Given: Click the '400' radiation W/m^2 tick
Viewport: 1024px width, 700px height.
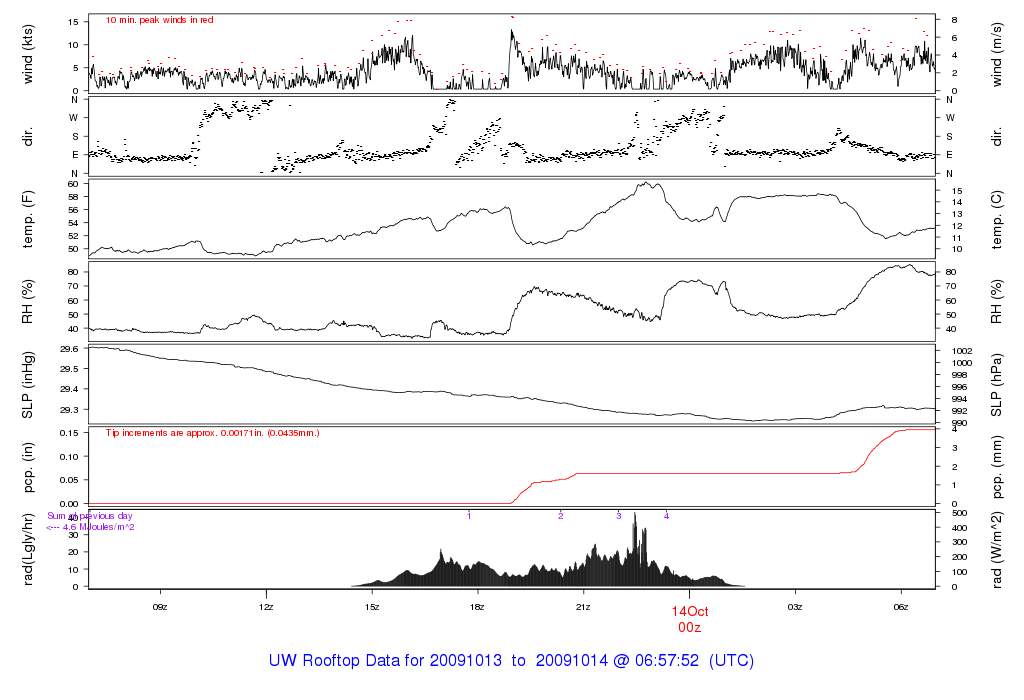Looking at the screenshot, I should [959, 528].
